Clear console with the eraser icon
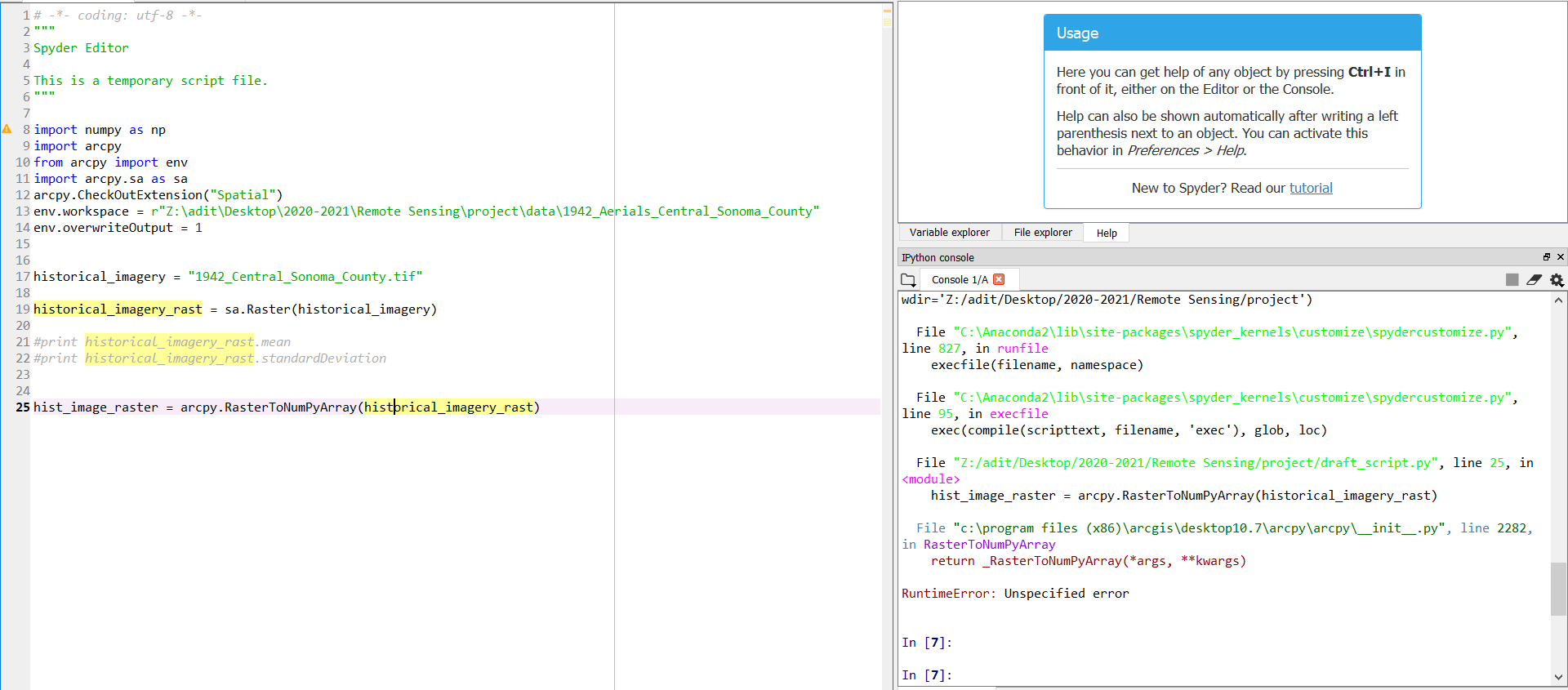 pos(1535,280)
